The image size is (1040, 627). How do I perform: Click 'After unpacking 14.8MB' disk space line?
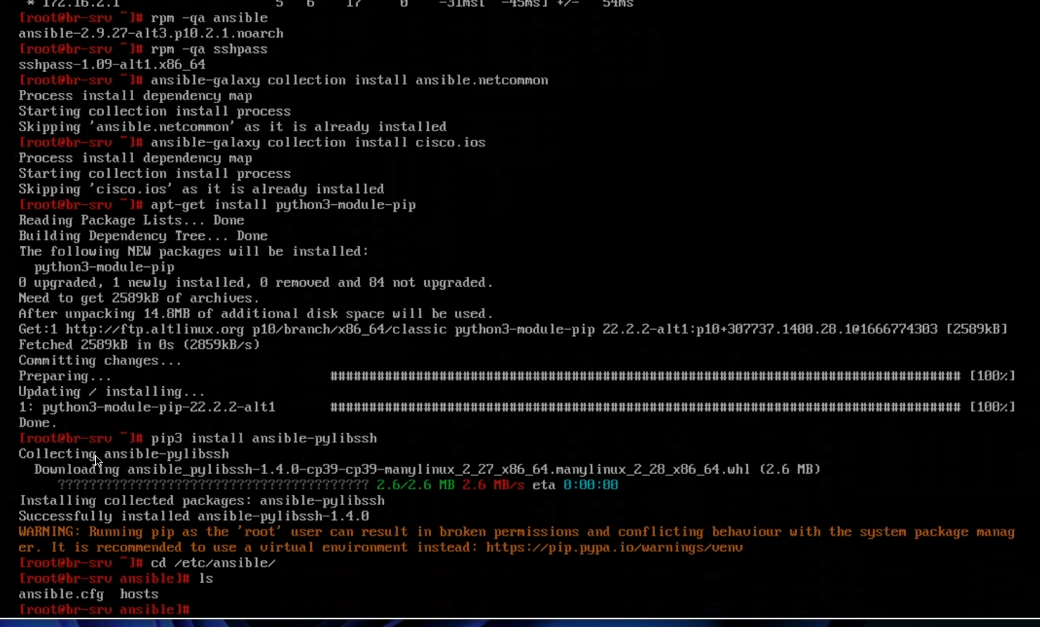point(256,314)
